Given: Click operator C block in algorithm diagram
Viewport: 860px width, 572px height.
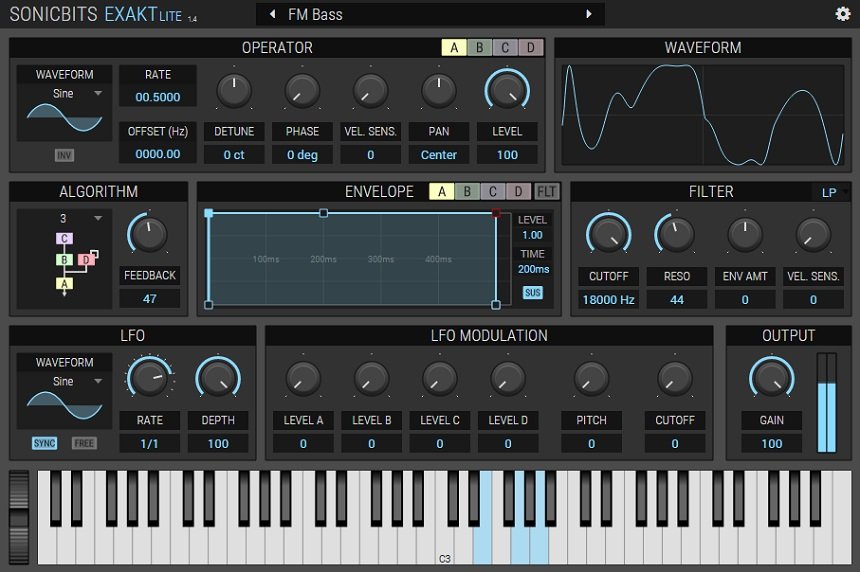Looking at the screenshot, I should point(64,239).
